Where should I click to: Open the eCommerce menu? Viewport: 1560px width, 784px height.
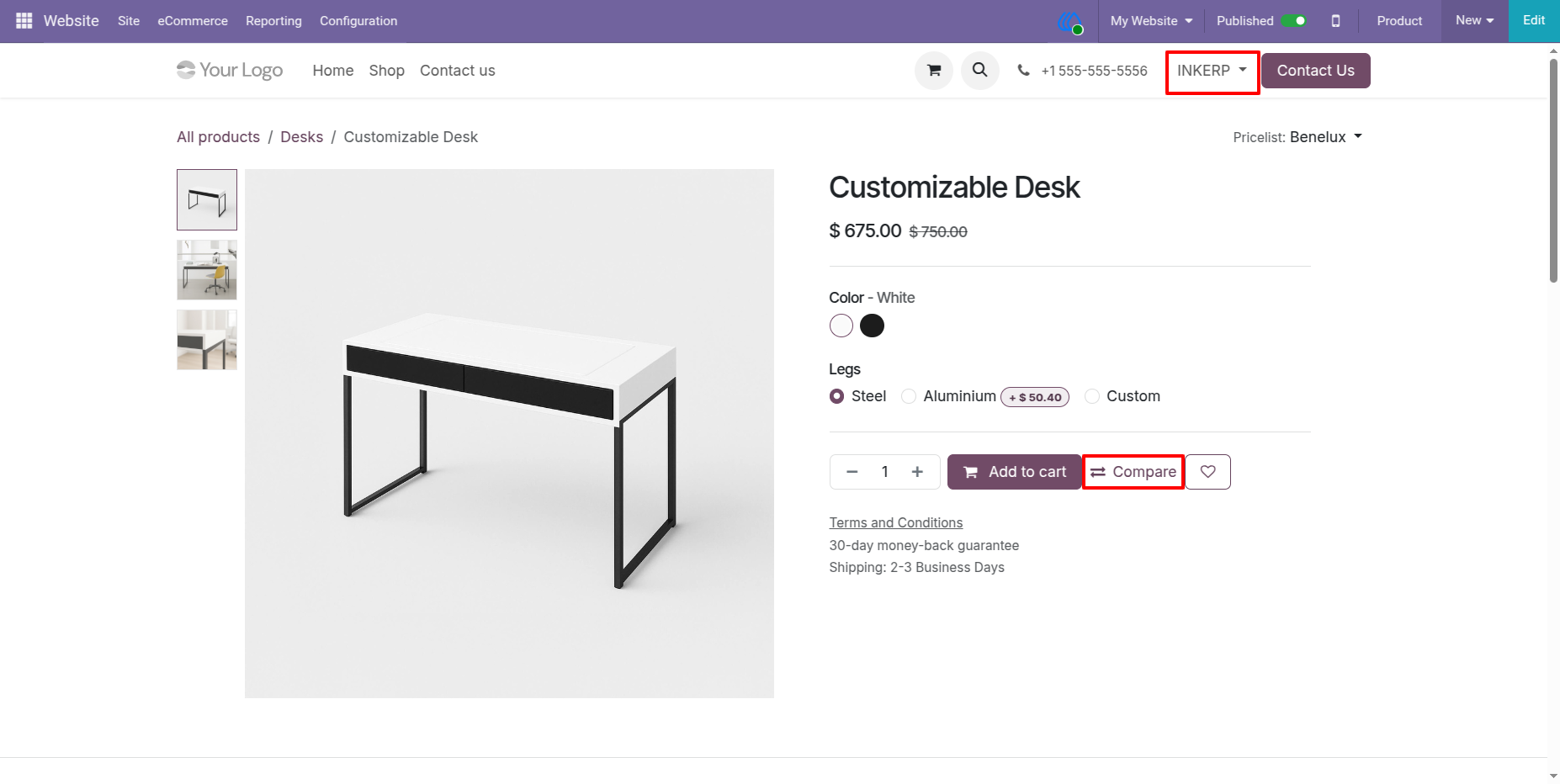click(193, 21)
